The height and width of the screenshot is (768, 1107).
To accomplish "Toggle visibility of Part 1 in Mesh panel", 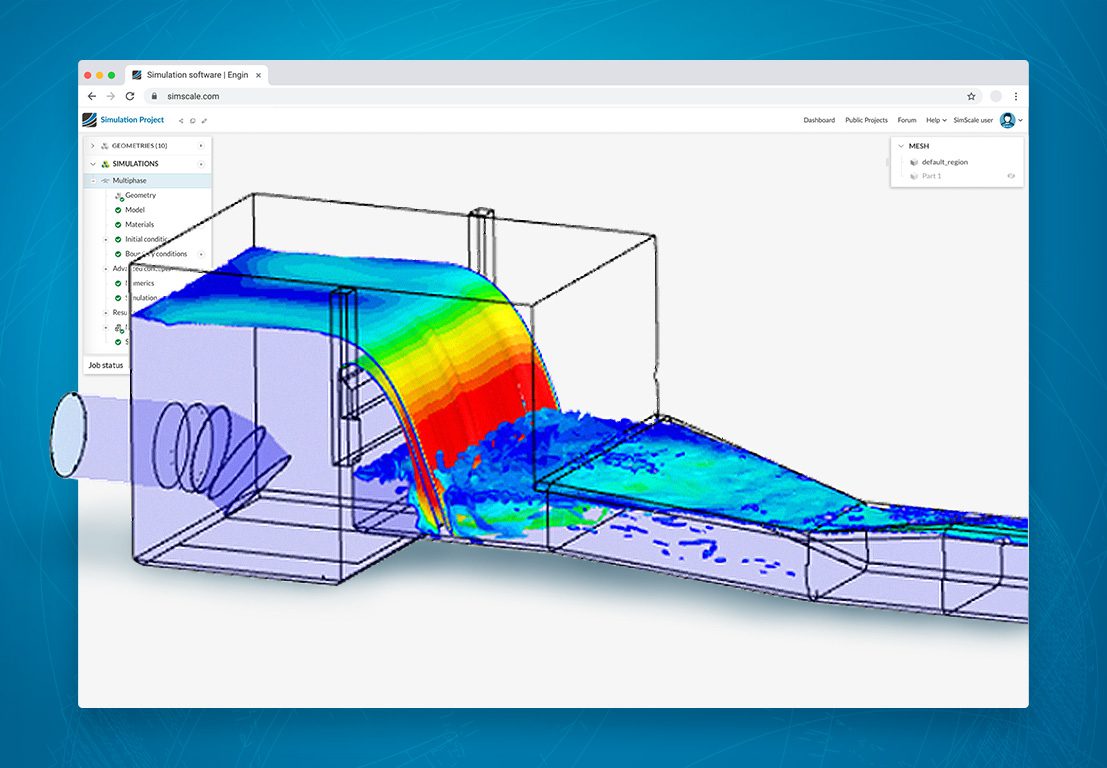I will tap(1011, 175).
